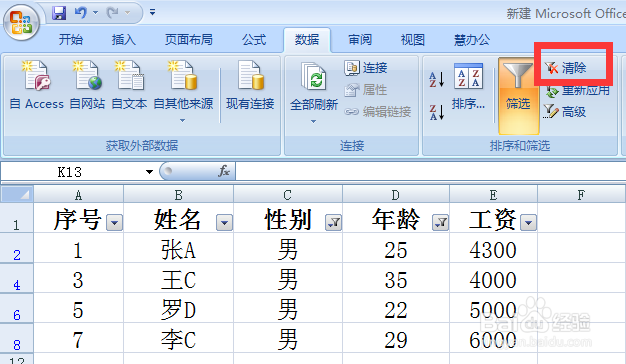The width and height of the screenshot is (626, 364).
Task: Select column E header
Action: click(x=493, y=195)
